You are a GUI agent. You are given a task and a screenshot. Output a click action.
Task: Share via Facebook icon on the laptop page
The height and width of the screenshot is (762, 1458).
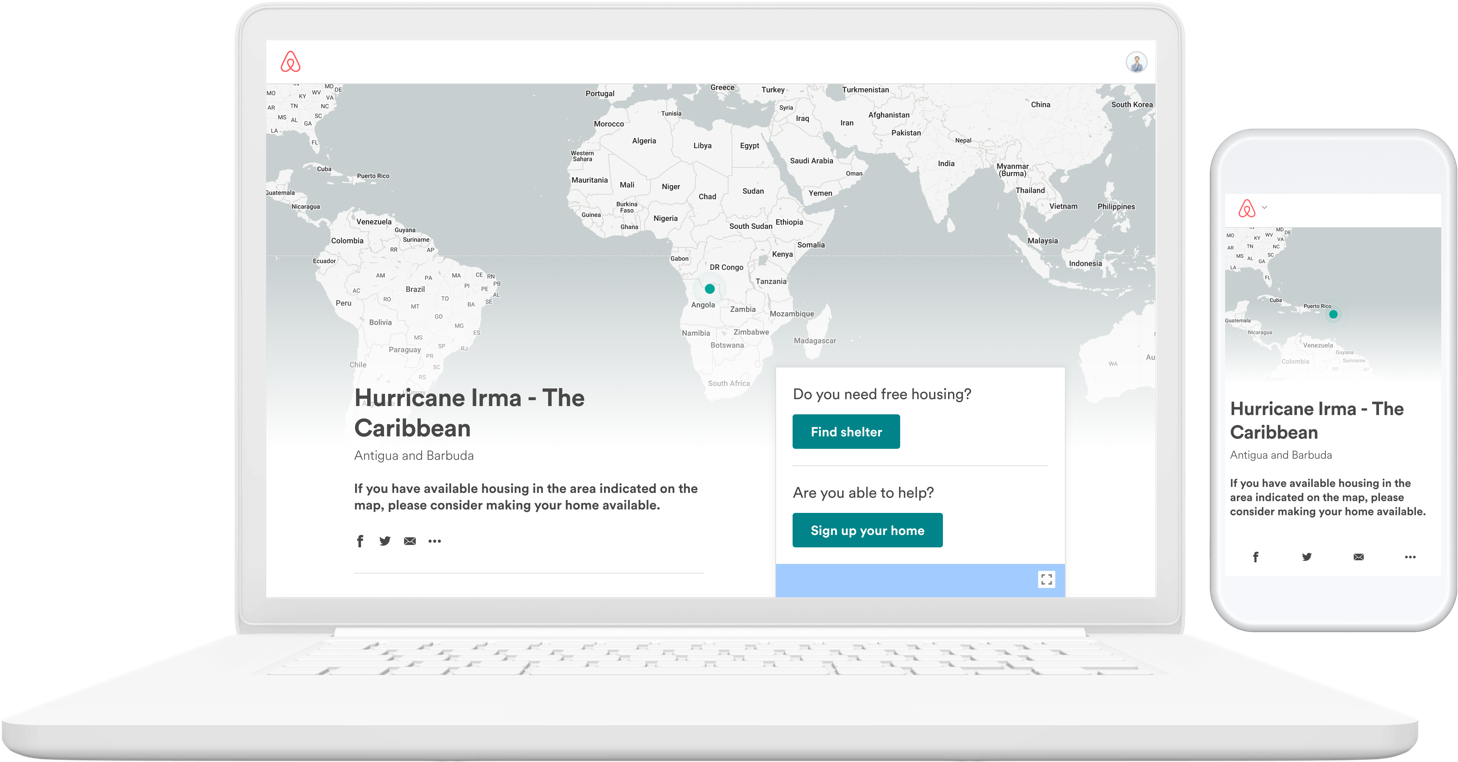pos(360,541)
